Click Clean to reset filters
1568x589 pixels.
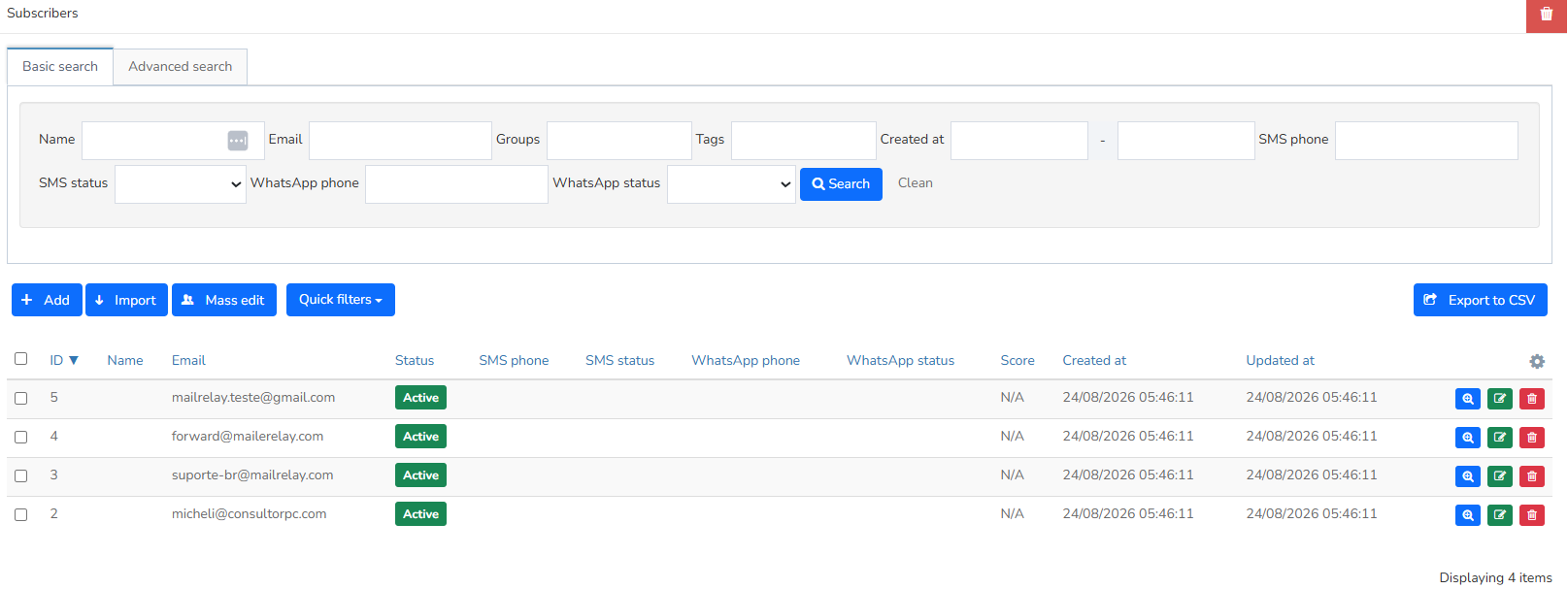(916, 183)
